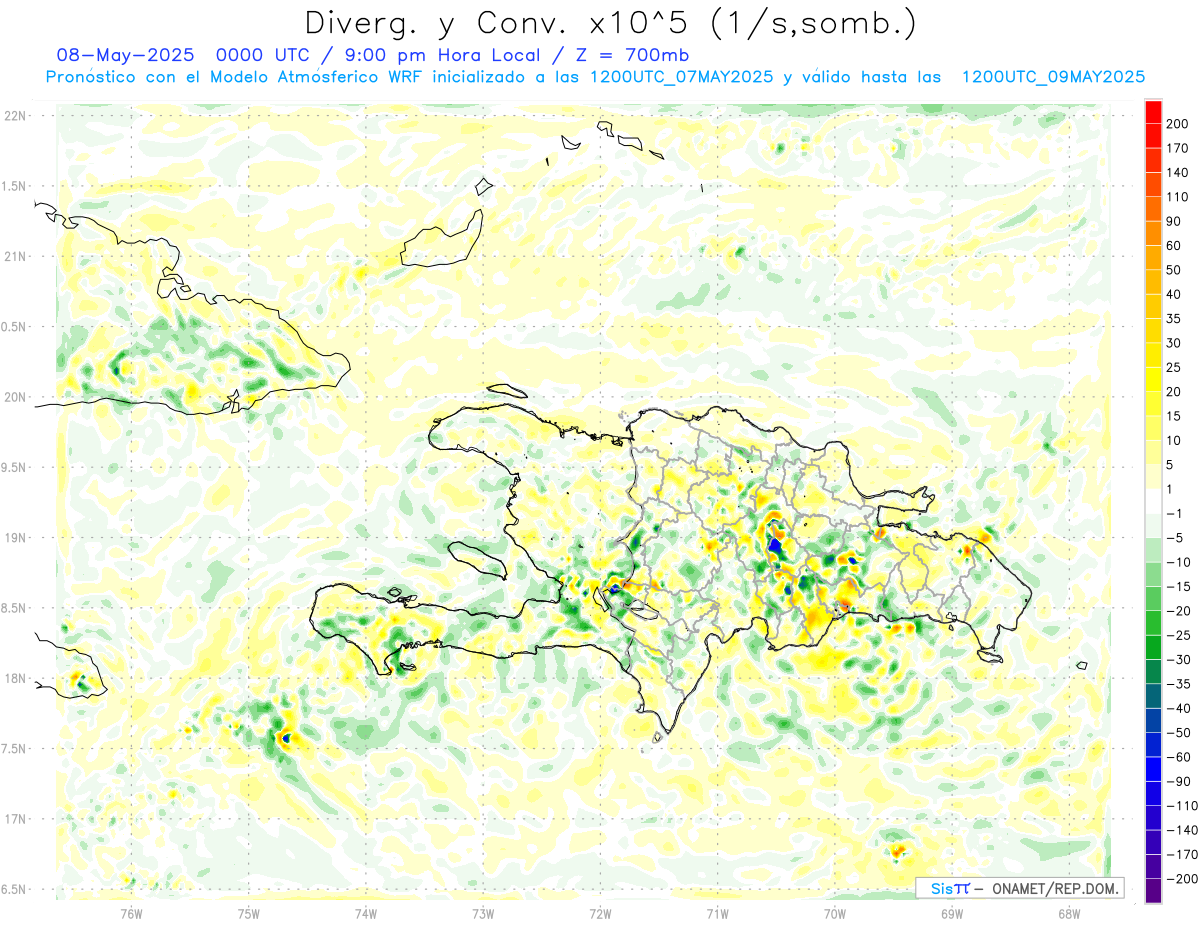Click the colorbar value '-200' at bottom

(1181, 880)
